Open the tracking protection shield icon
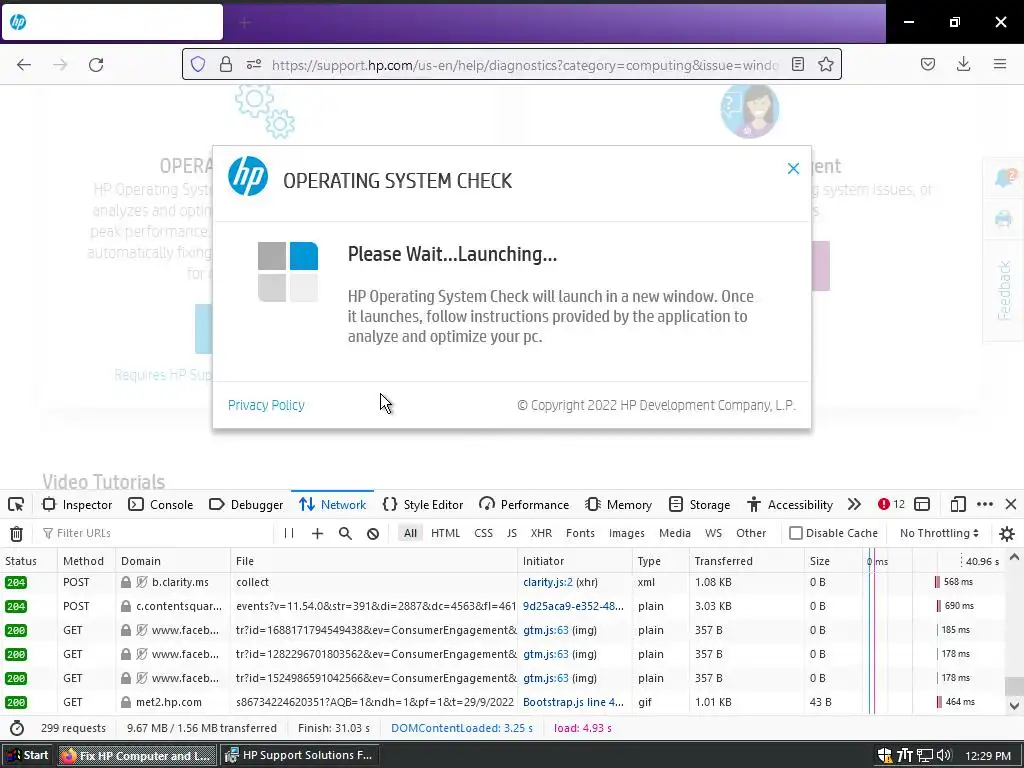 click(198, 64)
